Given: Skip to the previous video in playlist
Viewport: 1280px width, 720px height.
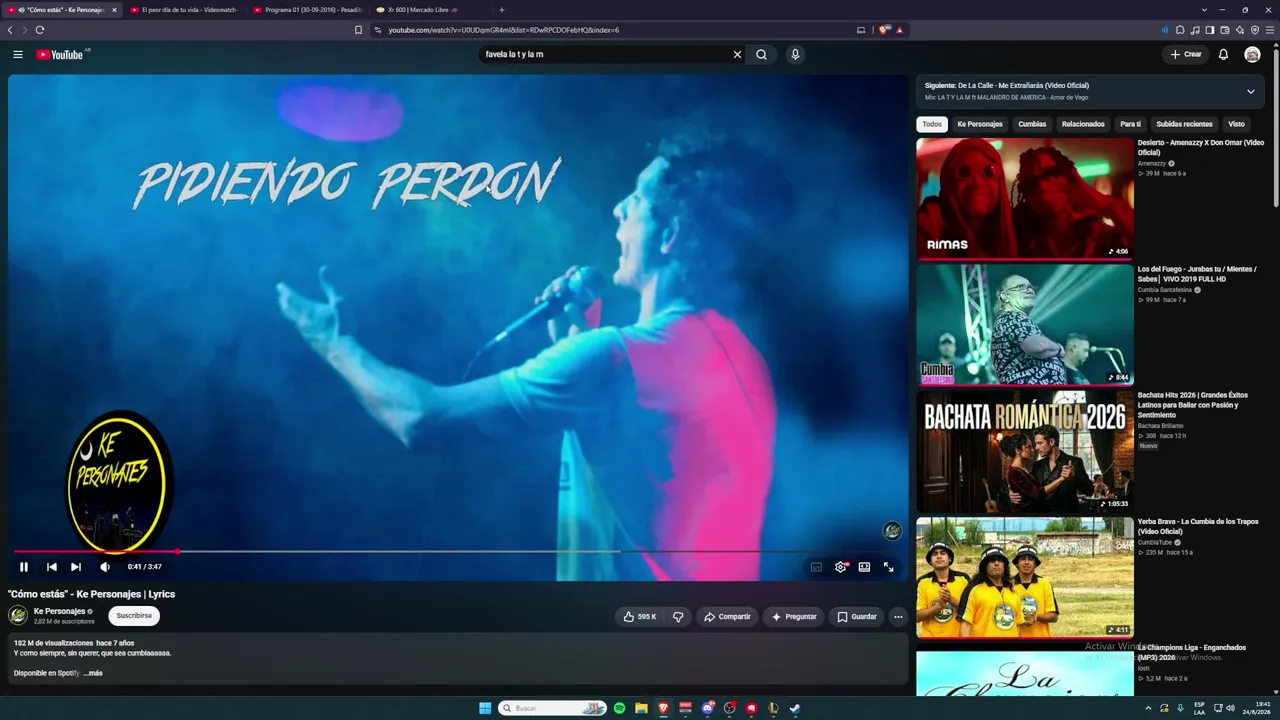Looking at the screenshot, I should [52, 567].
